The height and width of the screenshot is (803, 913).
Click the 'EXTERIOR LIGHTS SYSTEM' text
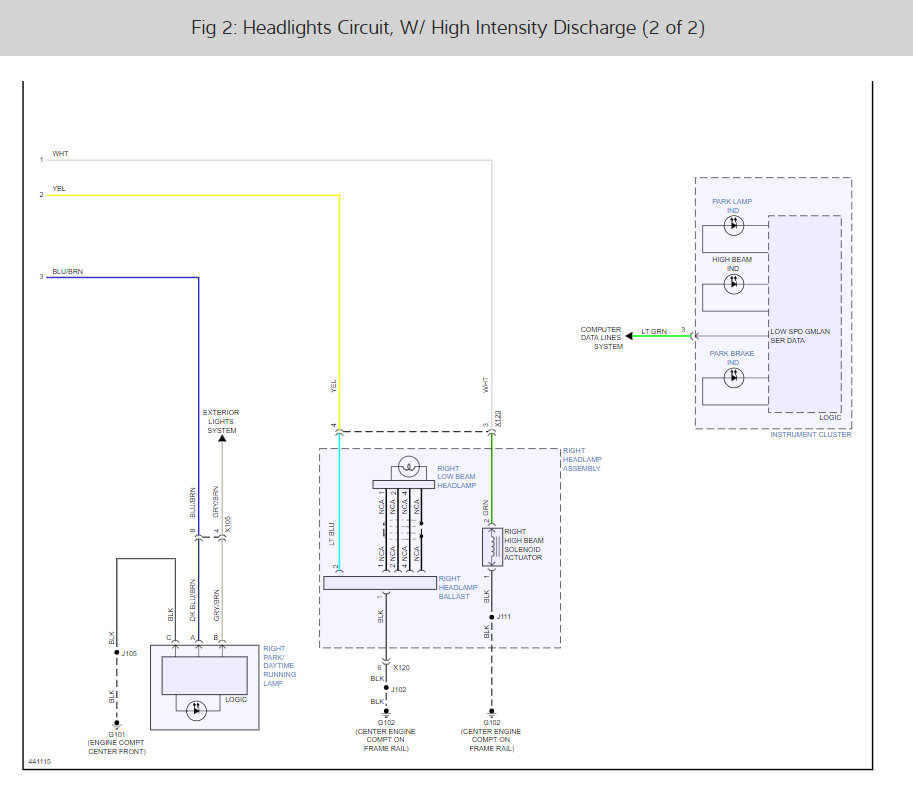click(x=221, y=422)
